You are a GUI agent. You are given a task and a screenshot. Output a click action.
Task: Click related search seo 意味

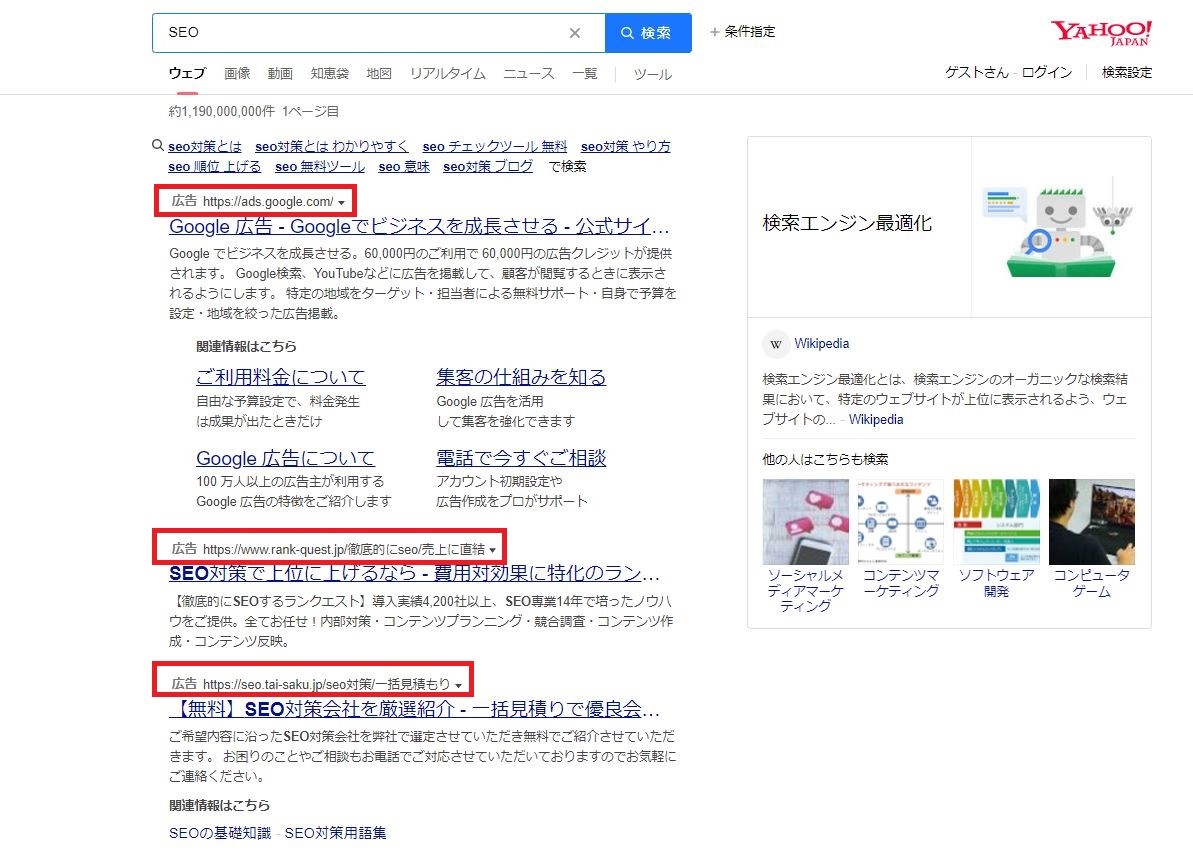point(404,167)
